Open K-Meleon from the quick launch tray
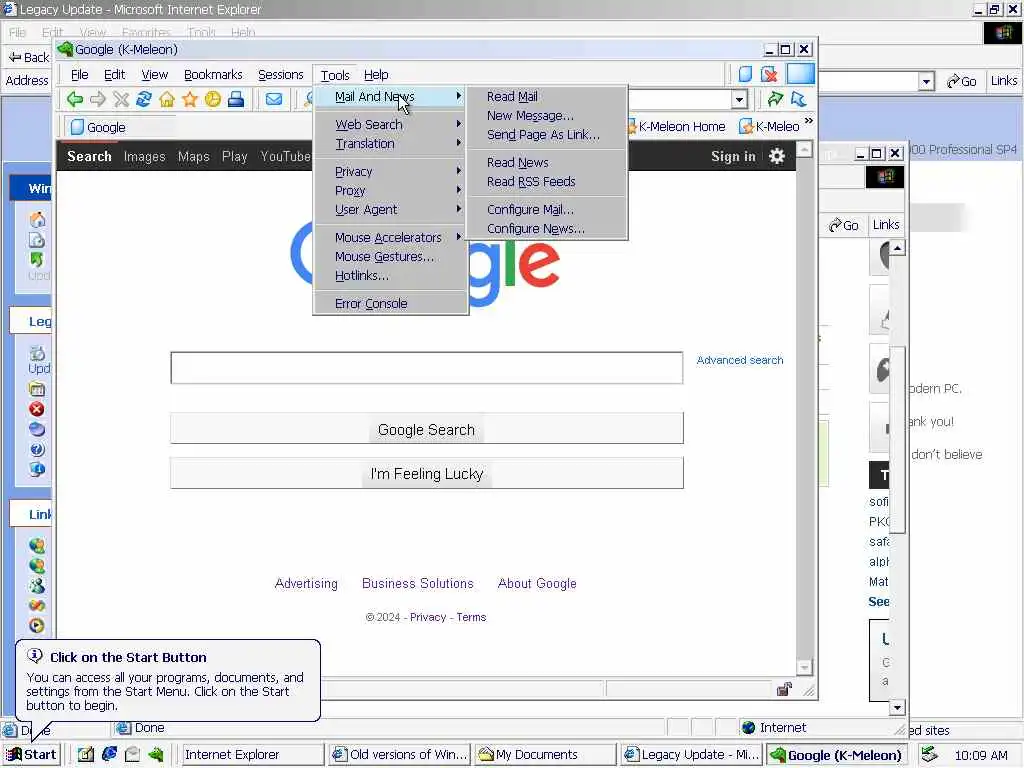Viewport: 1024px width, 768px height. (155, 754)
